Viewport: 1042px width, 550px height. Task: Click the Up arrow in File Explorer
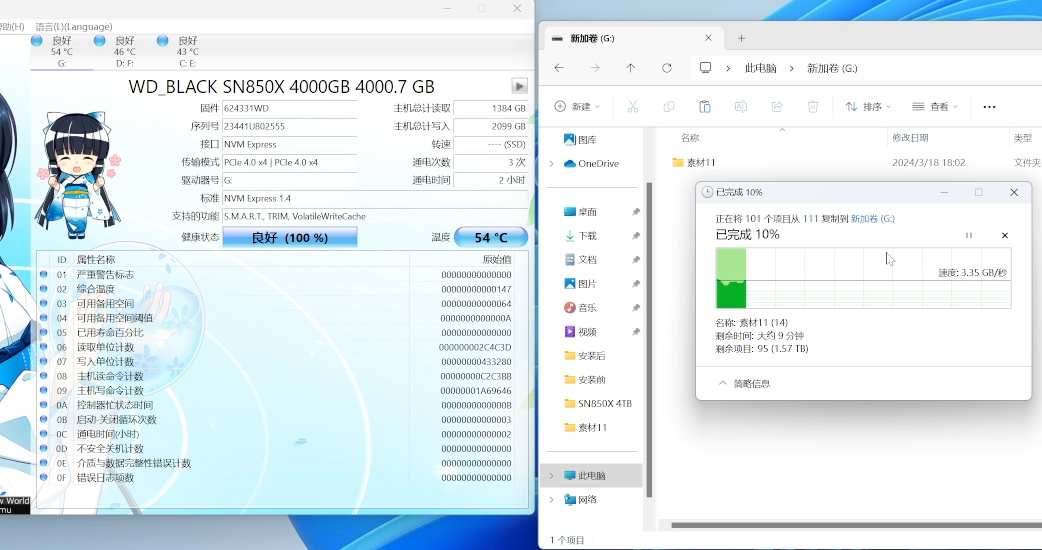click(631, 68)
